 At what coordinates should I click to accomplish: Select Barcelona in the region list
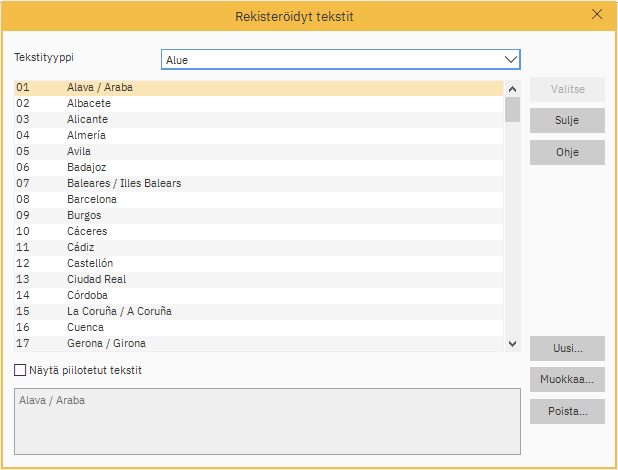pos(92,199)
